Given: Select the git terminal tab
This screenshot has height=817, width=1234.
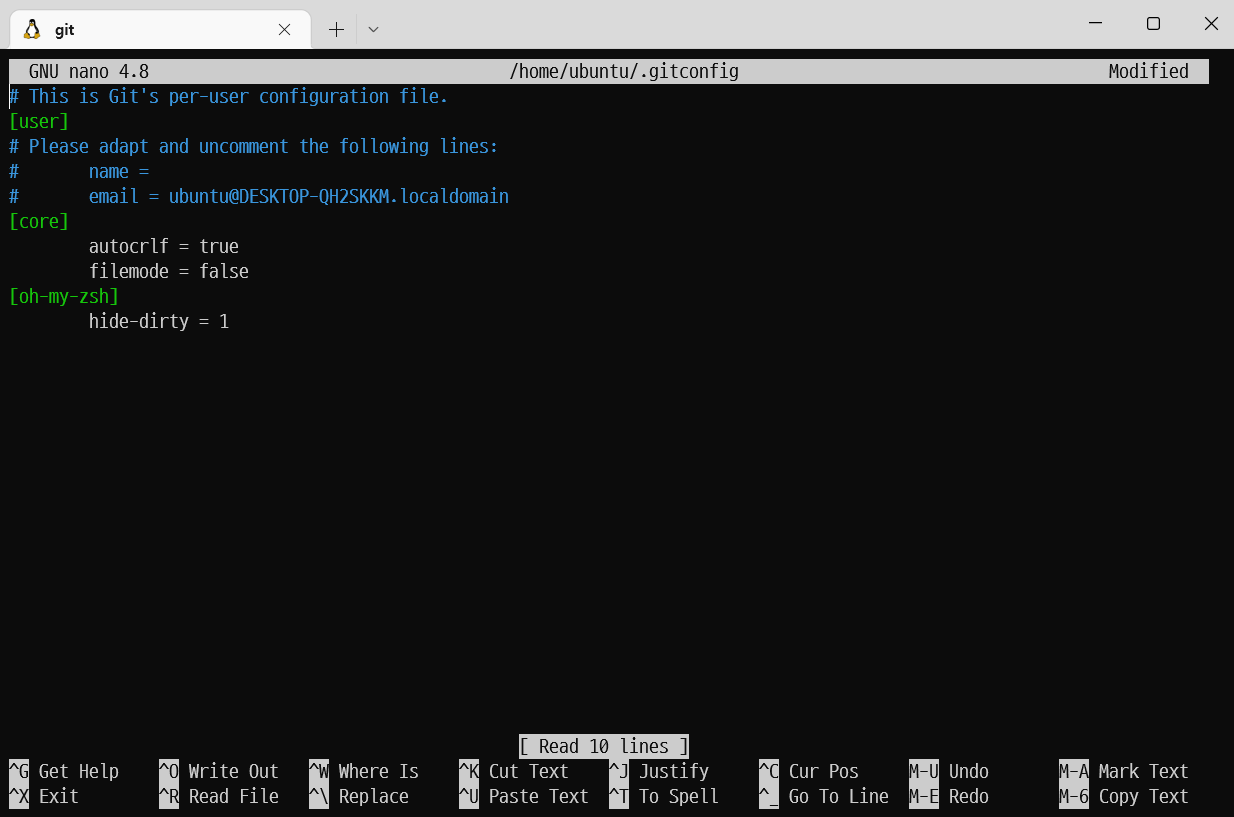Looking at the screenshot, I should click(x=158, y=29).
